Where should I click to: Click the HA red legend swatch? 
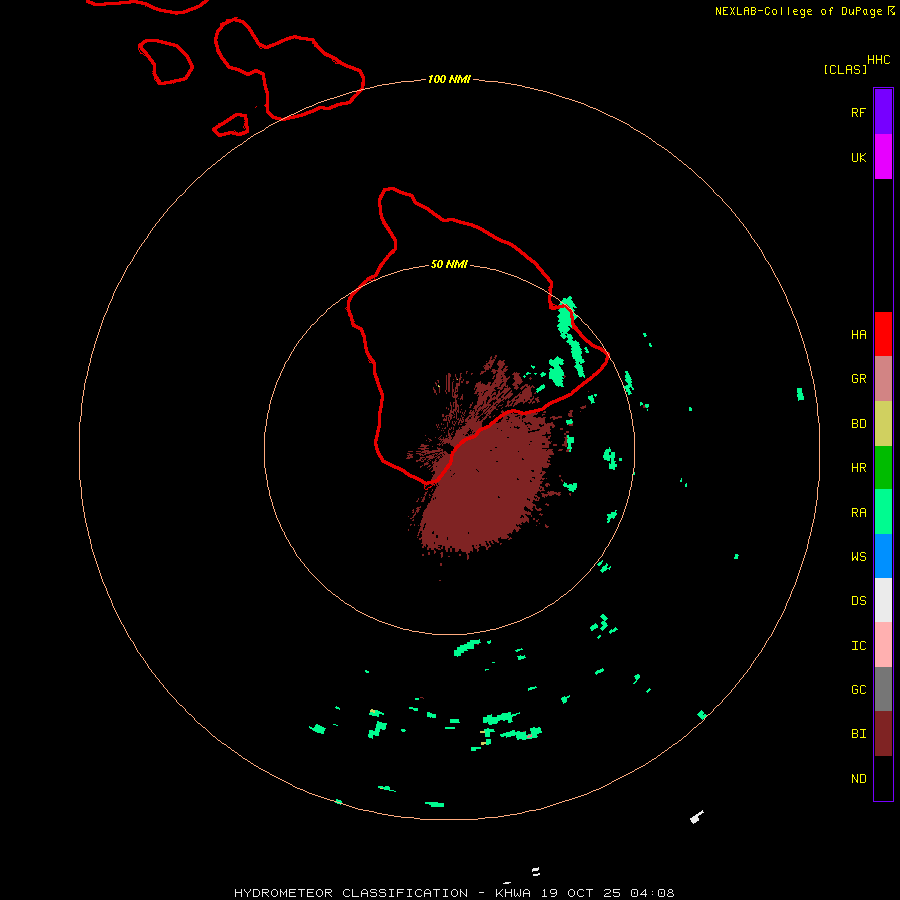[883, 334]
